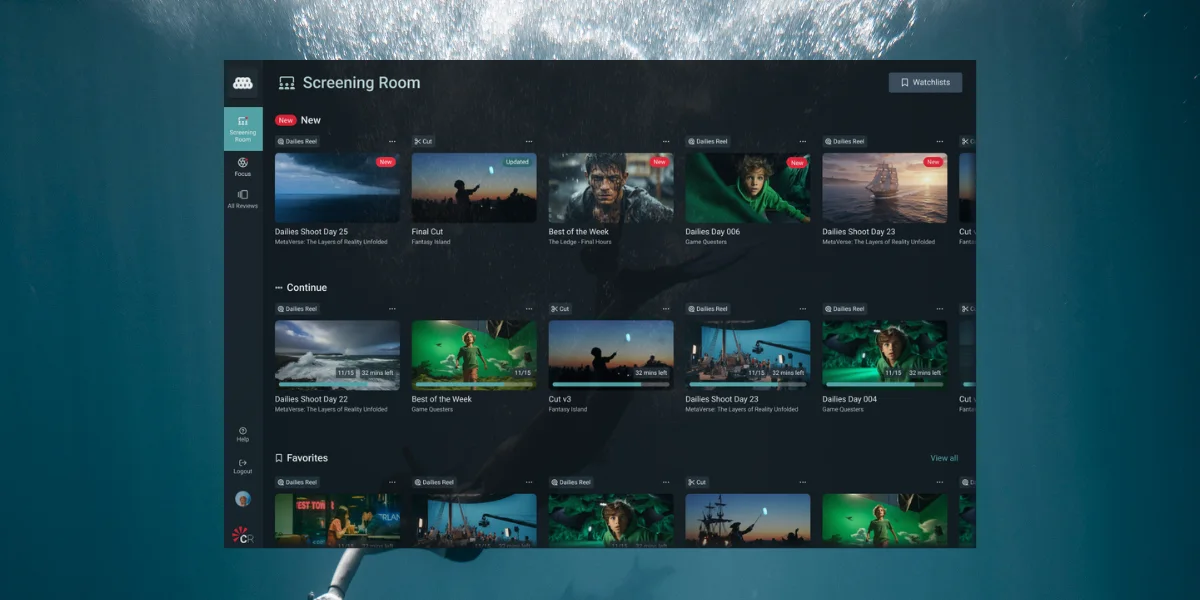1200x600 pixels.
Task: Click the Dailies Shoot Day 22 title
Action: click(x=312, y=399)
